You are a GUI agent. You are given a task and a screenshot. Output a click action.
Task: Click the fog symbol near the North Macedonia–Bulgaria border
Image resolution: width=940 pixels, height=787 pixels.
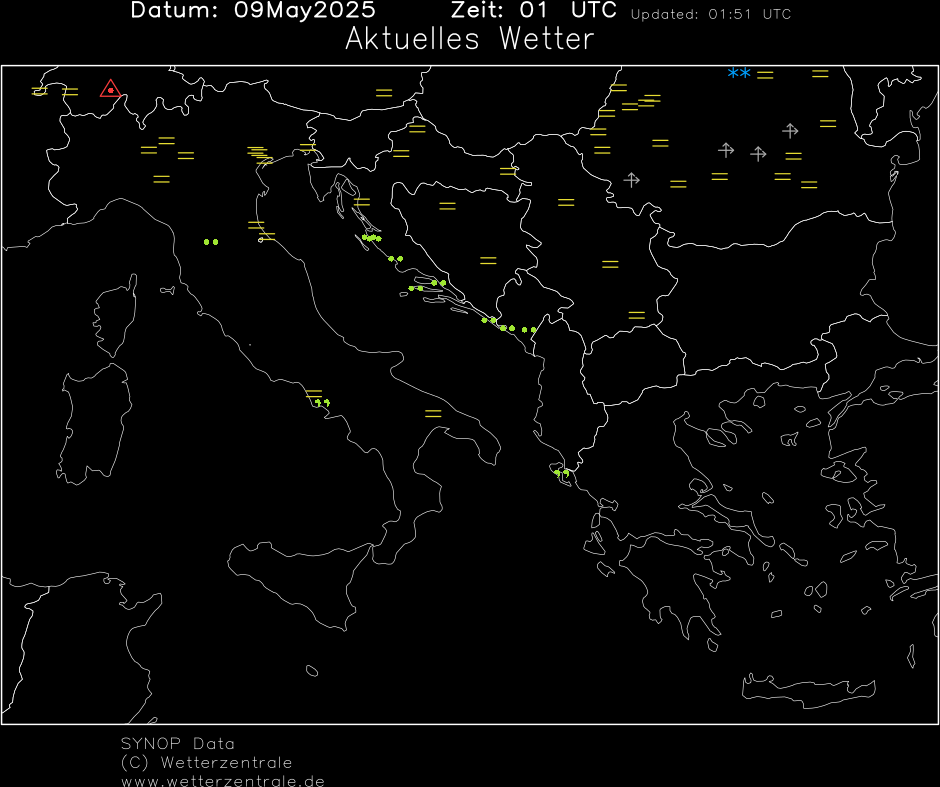[x=637, y=315]
